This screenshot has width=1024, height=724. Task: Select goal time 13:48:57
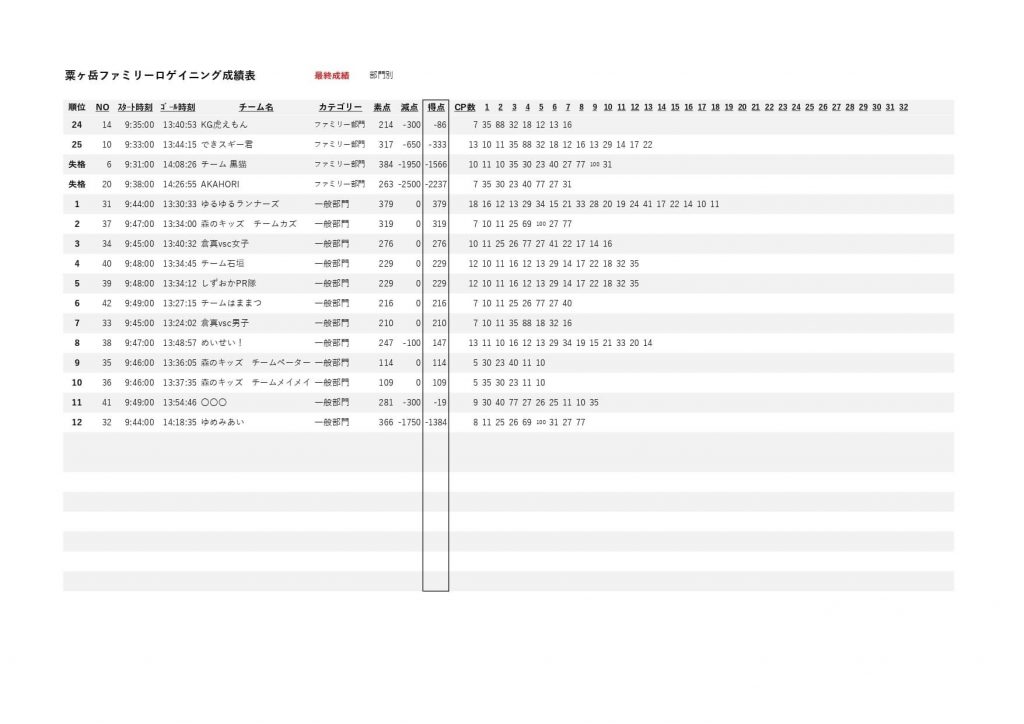(x=180, y=343)
